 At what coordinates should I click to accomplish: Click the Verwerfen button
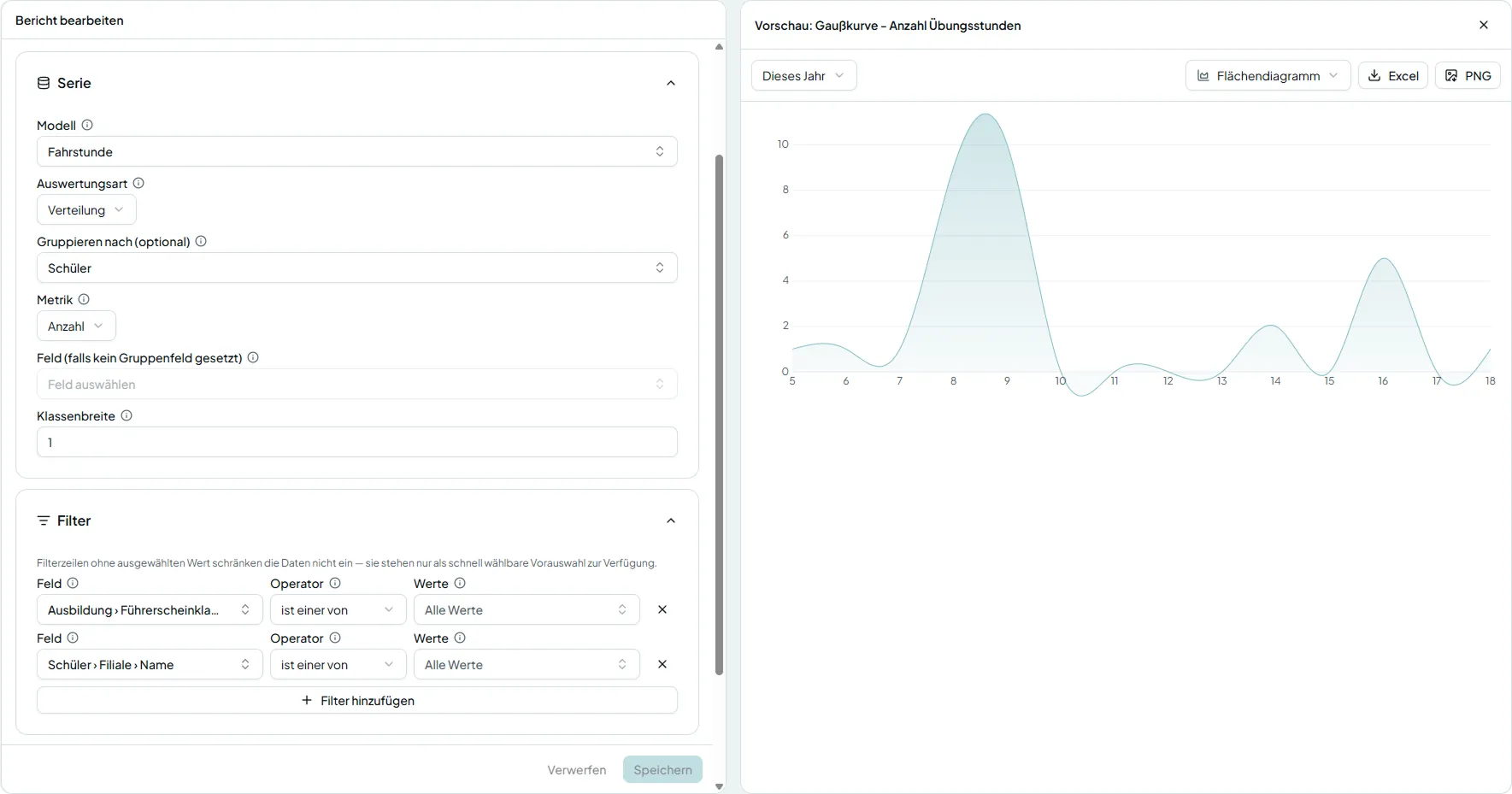577,769
